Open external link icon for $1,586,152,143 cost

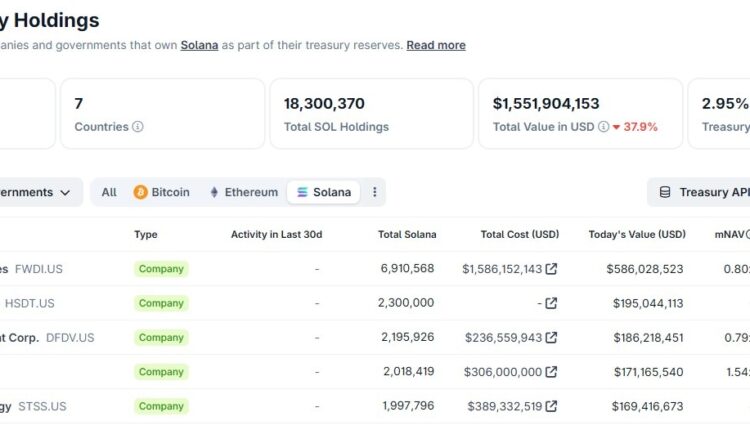click(551, 269)
